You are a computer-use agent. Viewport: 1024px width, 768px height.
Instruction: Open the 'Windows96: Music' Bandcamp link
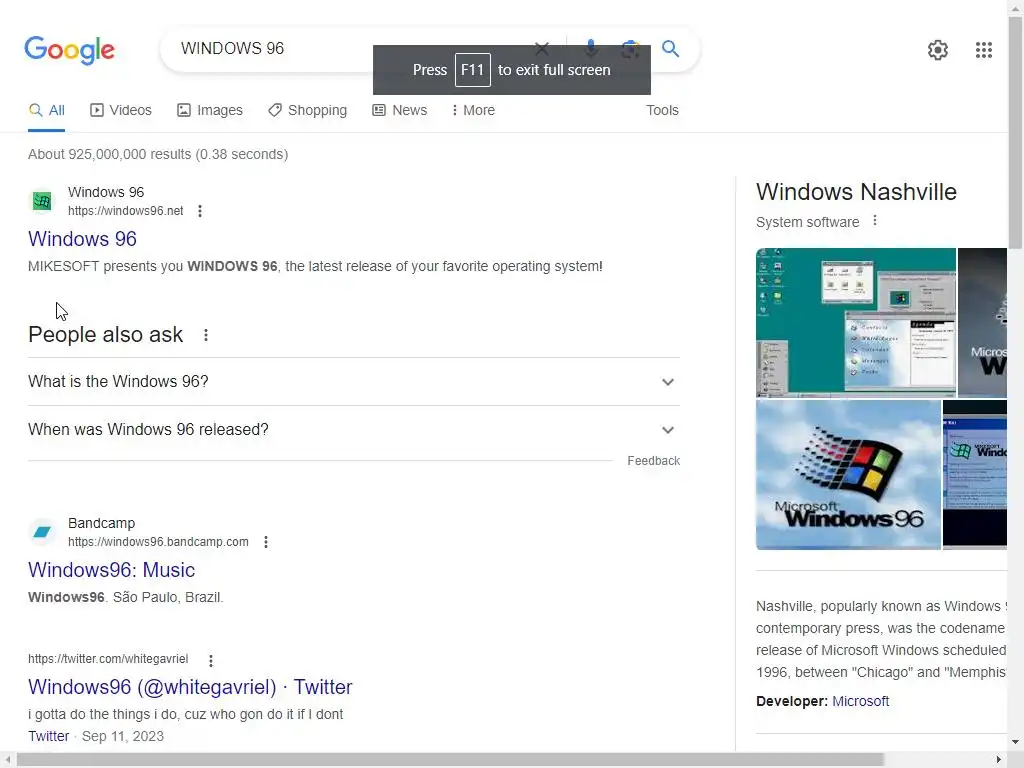[x=112, y=570]
